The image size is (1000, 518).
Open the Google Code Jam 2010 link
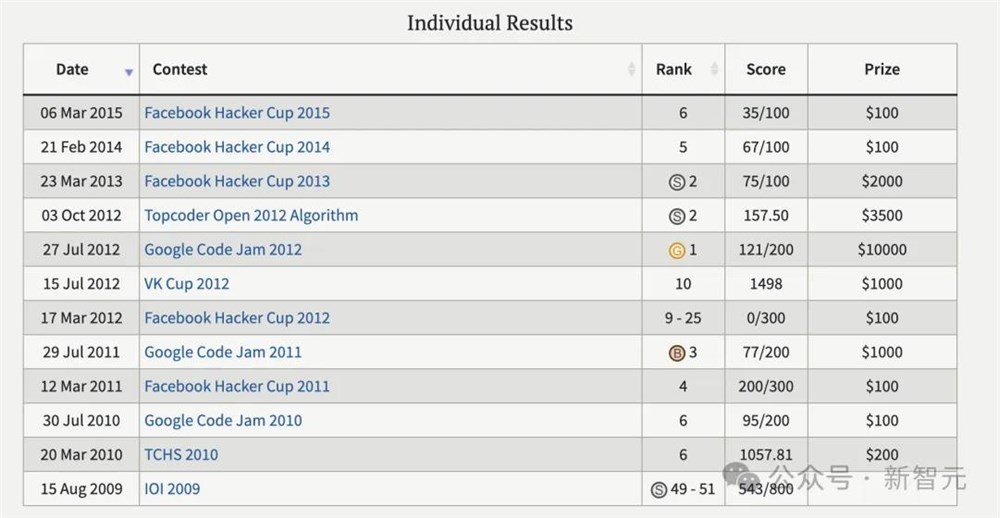(223, 420)
